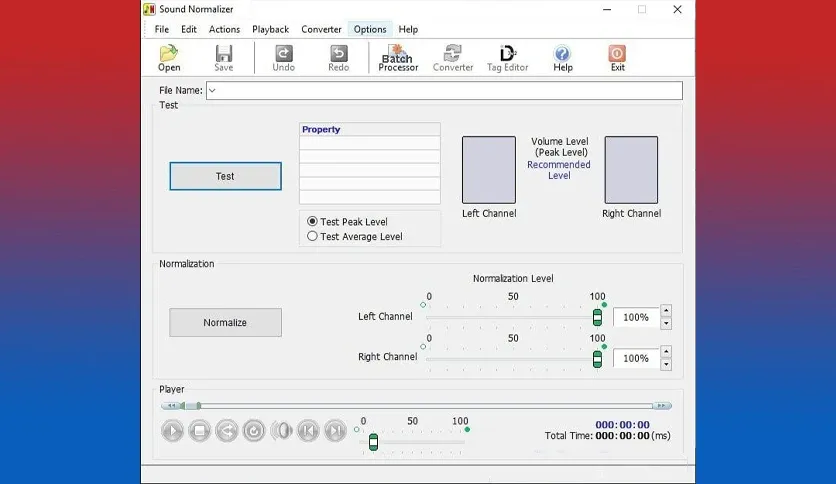Click the Property column header

point(369,130)
